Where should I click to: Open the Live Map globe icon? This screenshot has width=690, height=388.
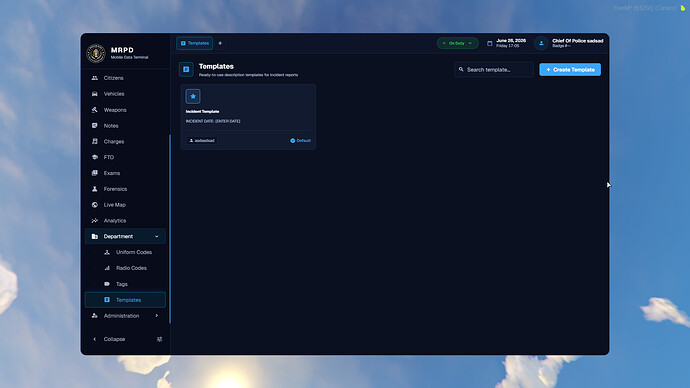95,205
